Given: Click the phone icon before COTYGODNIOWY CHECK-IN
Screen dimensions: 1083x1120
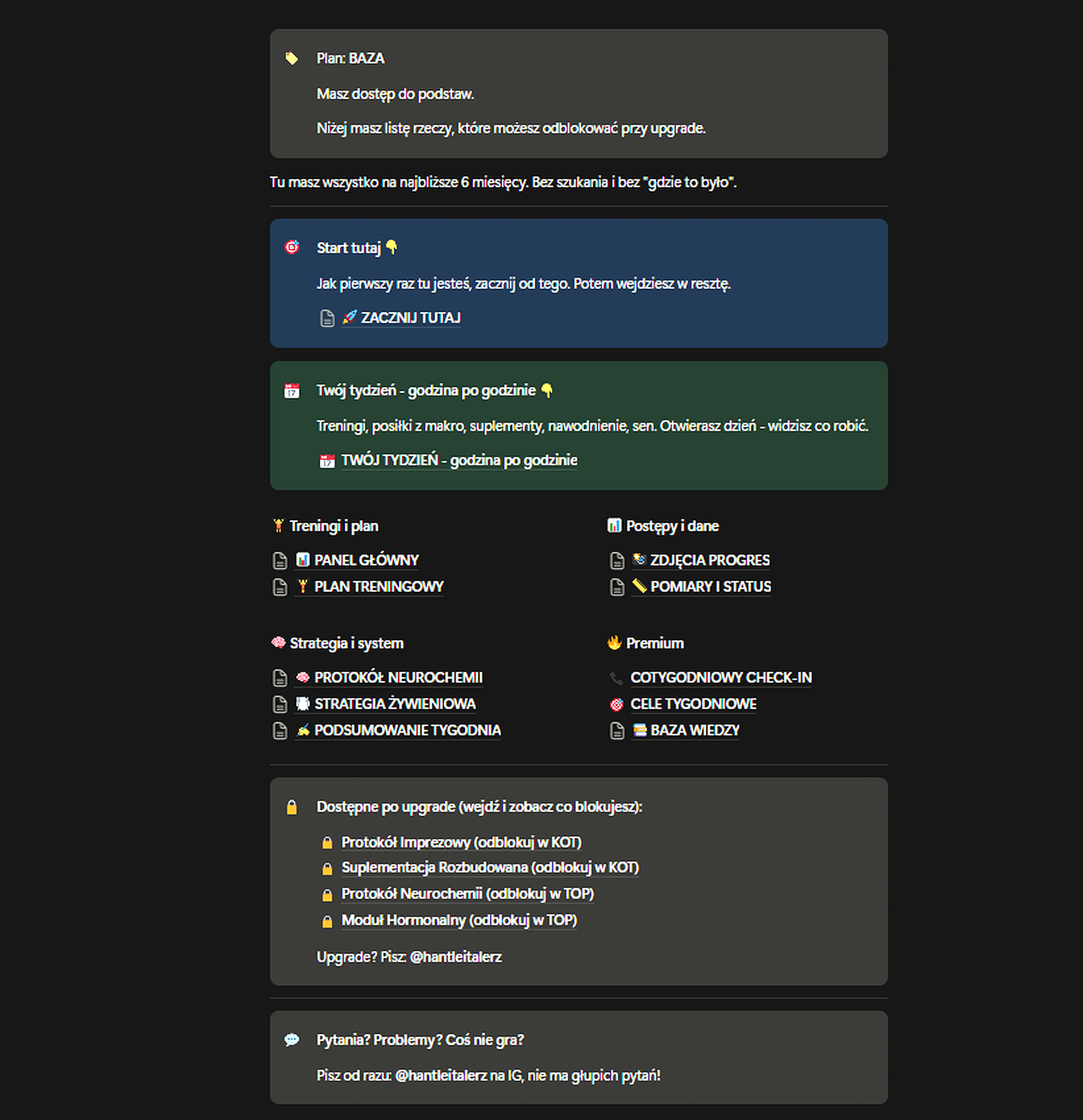Looking at the screenshot, I should pos(616,678).
